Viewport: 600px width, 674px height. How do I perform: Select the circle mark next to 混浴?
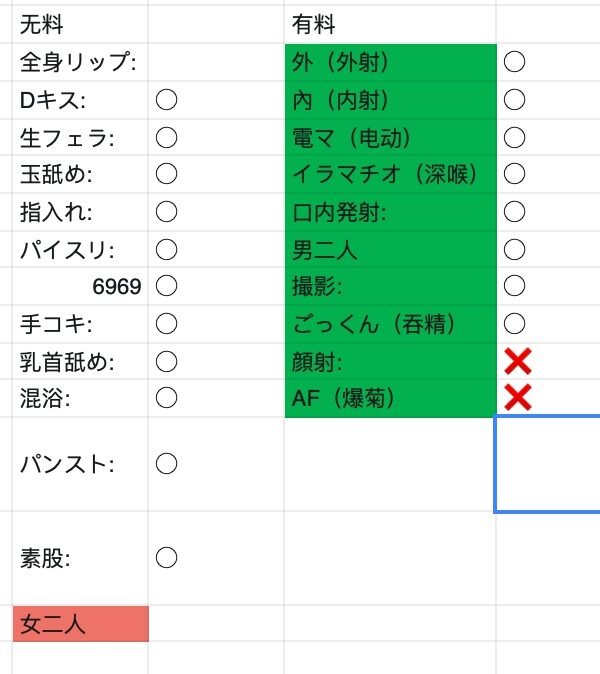tap(167, 398)
